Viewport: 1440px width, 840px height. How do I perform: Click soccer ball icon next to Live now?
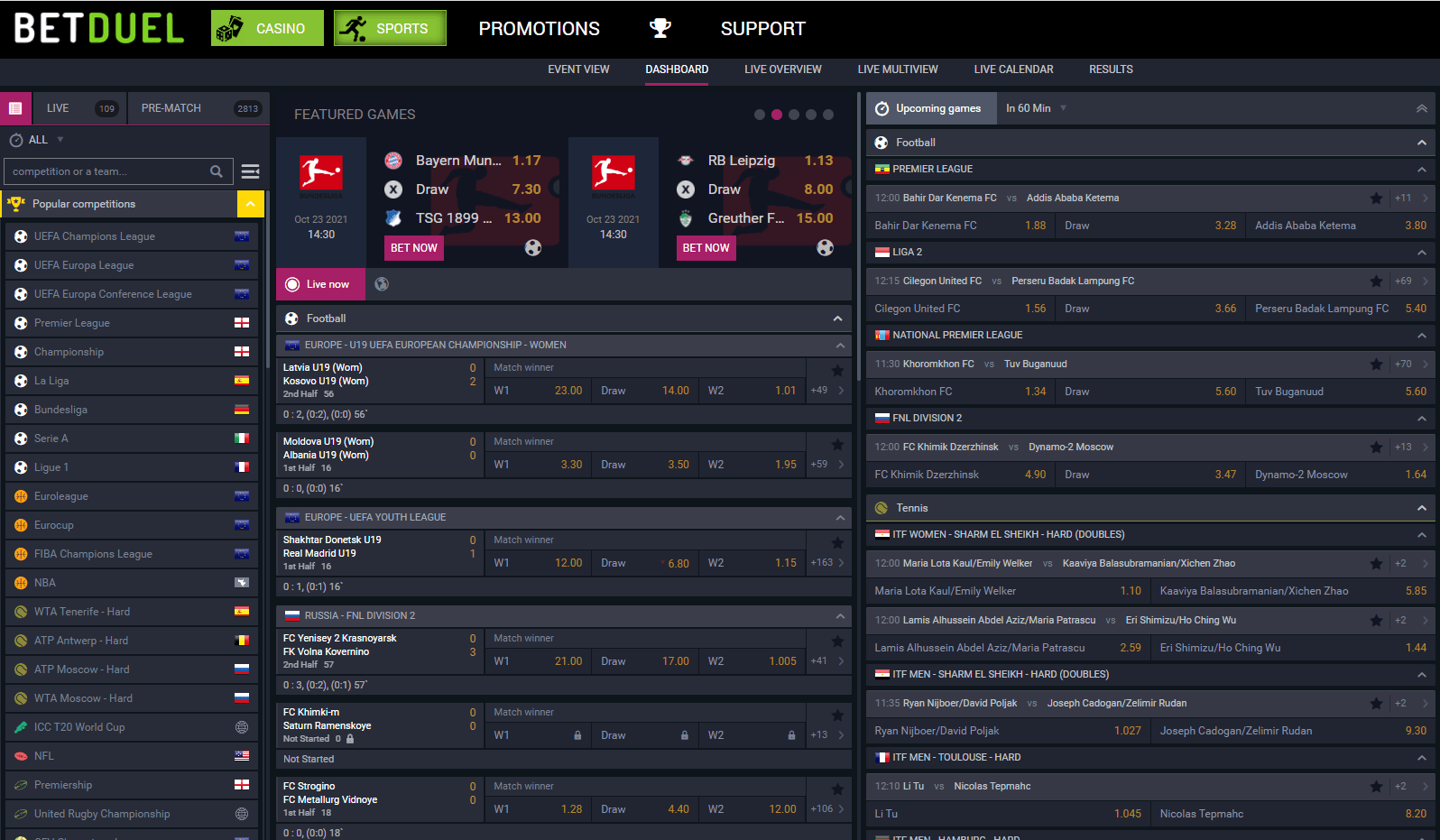coord(382,284)
